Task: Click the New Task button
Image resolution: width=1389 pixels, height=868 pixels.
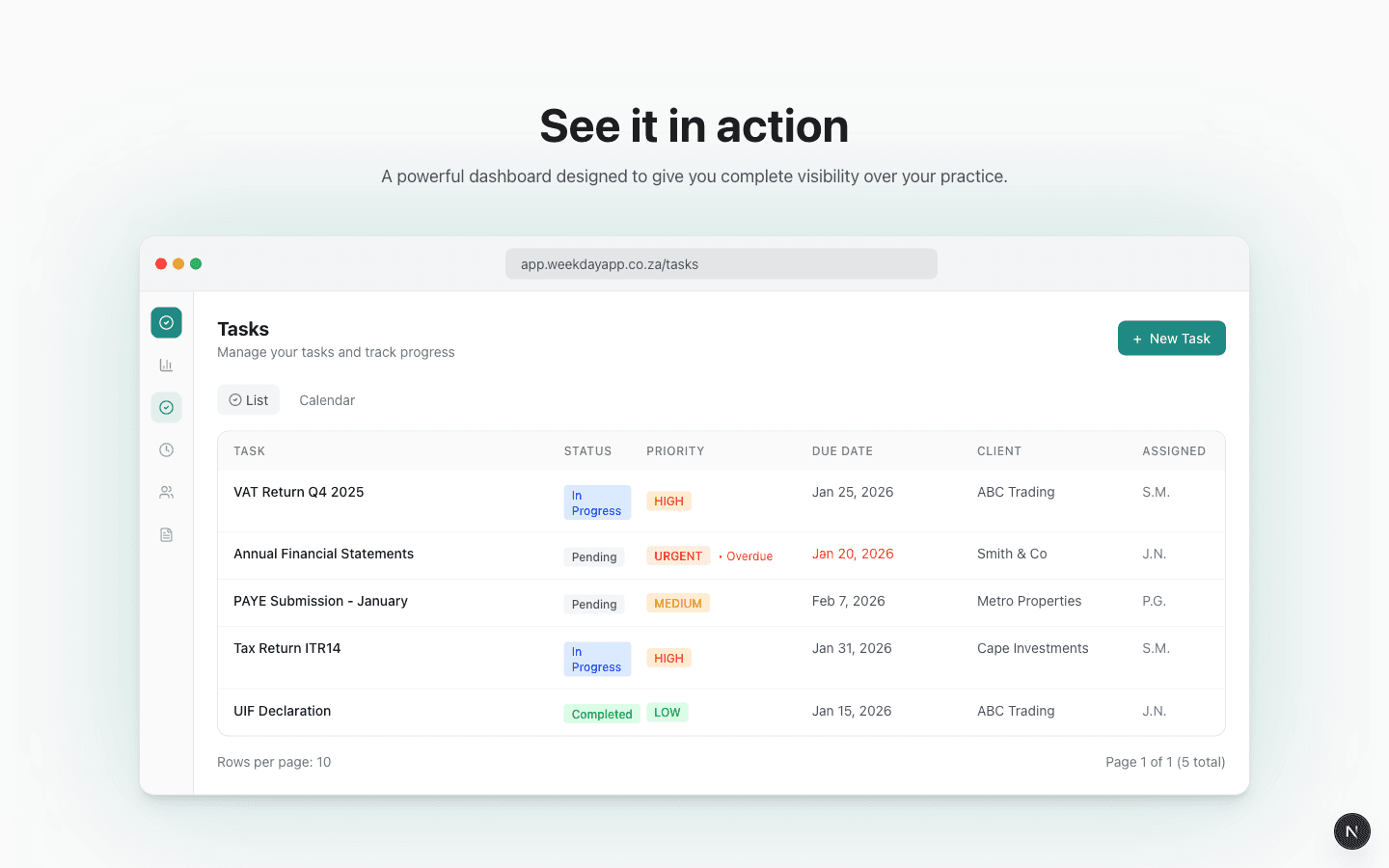Action: tap(1171, 338)
